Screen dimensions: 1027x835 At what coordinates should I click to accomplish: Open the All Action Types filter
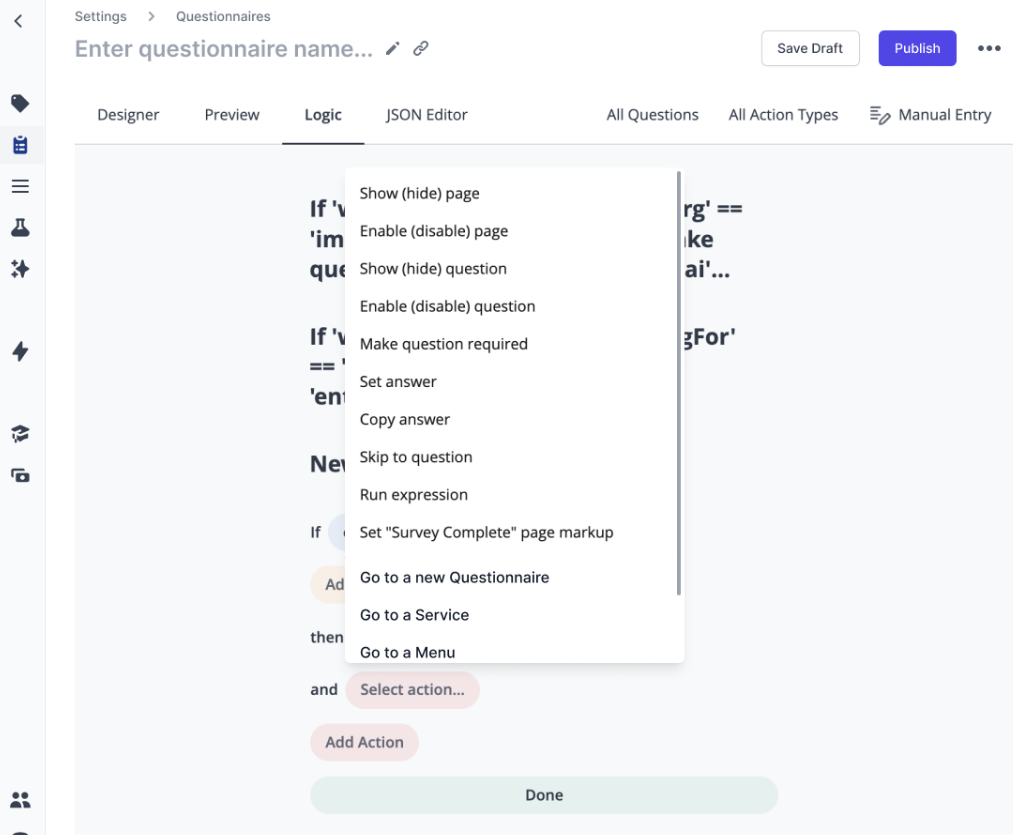tap(783, 114)
